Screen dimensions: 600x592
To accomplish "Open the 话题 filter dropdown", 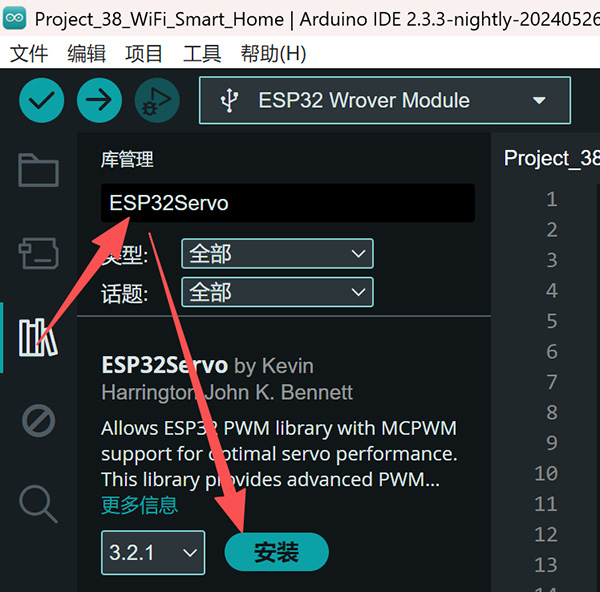I will tap(277, 292).
